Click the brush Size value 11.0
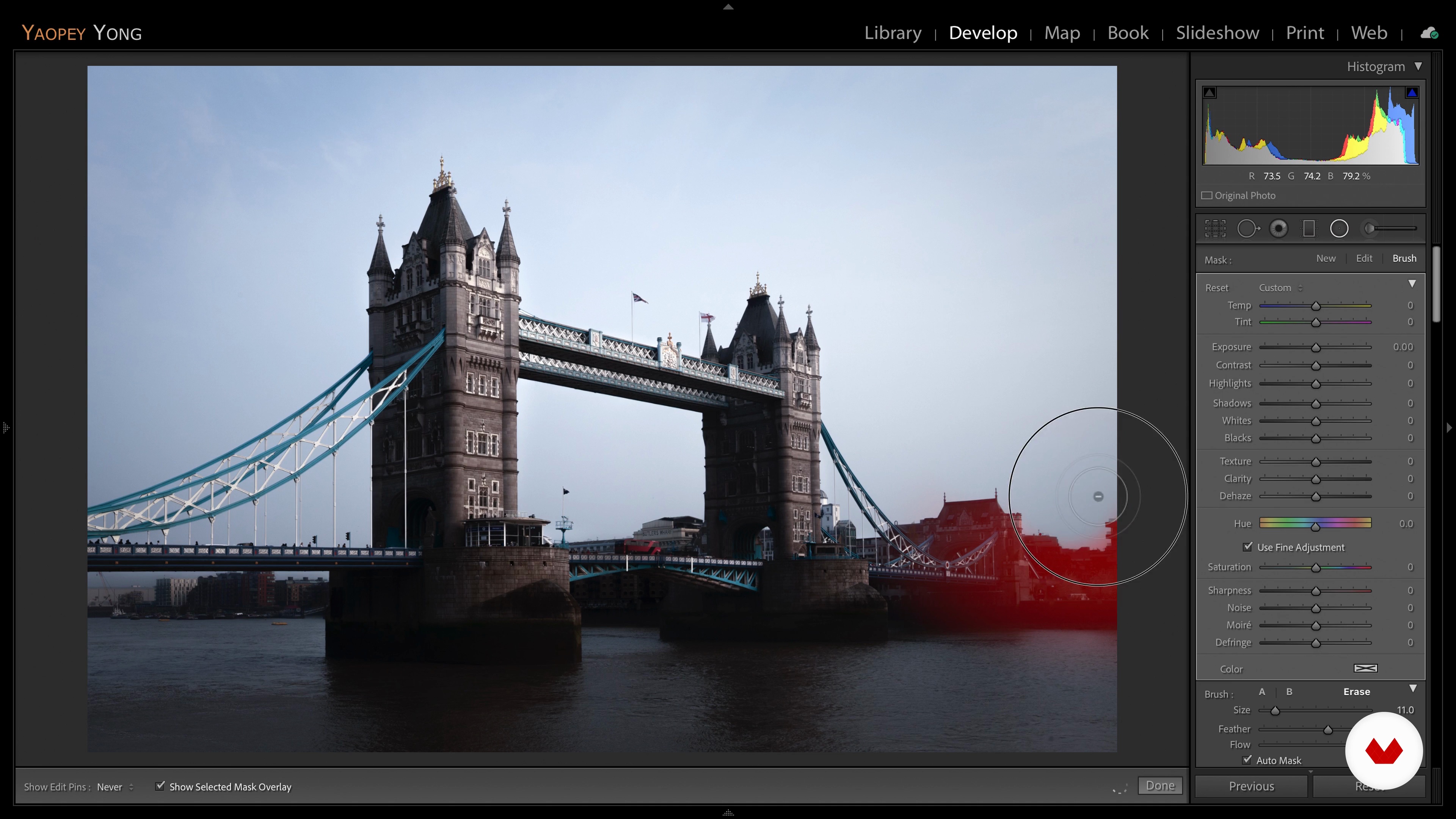This screenshot has height=819, width=1456. coord(1405,710)
